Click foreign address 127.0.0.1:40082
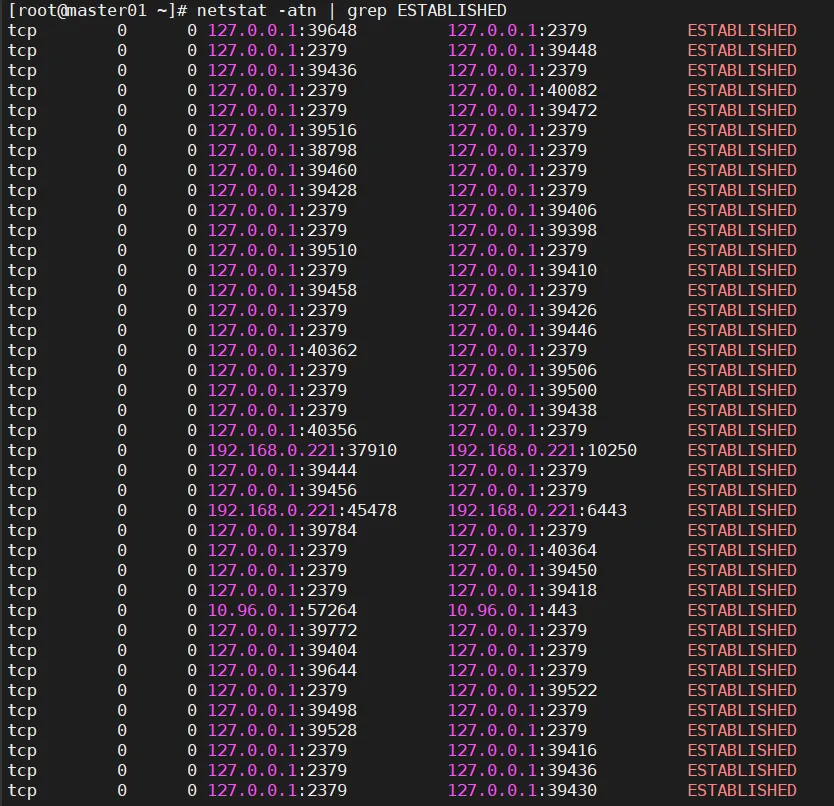Viewport: 834px width, 806px height. click(x=522, y=90)
